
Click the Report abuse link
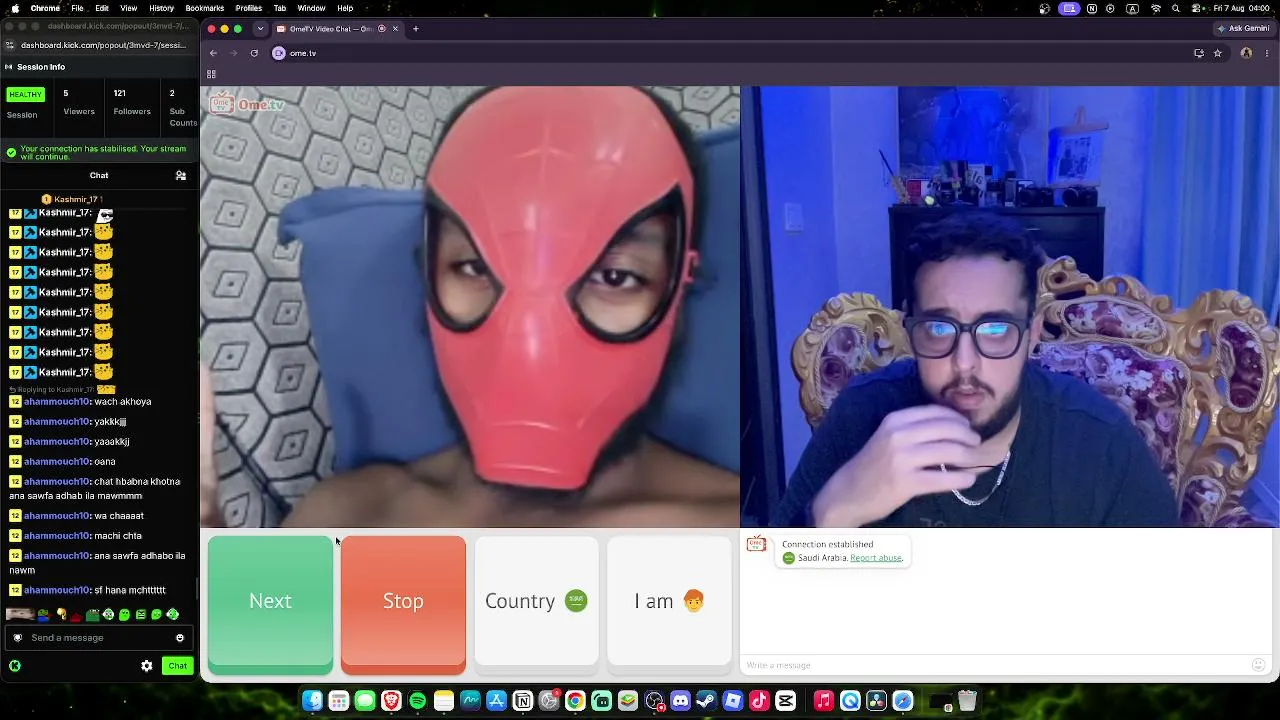[875, 558]
